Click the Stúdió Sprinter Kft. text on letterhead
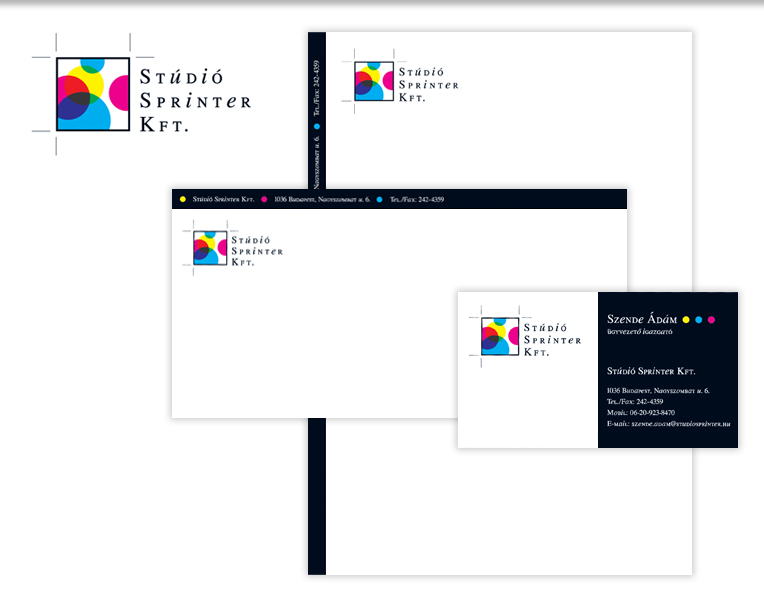The width and height of the screenshot is (764, 607). [x=429, y=85]
